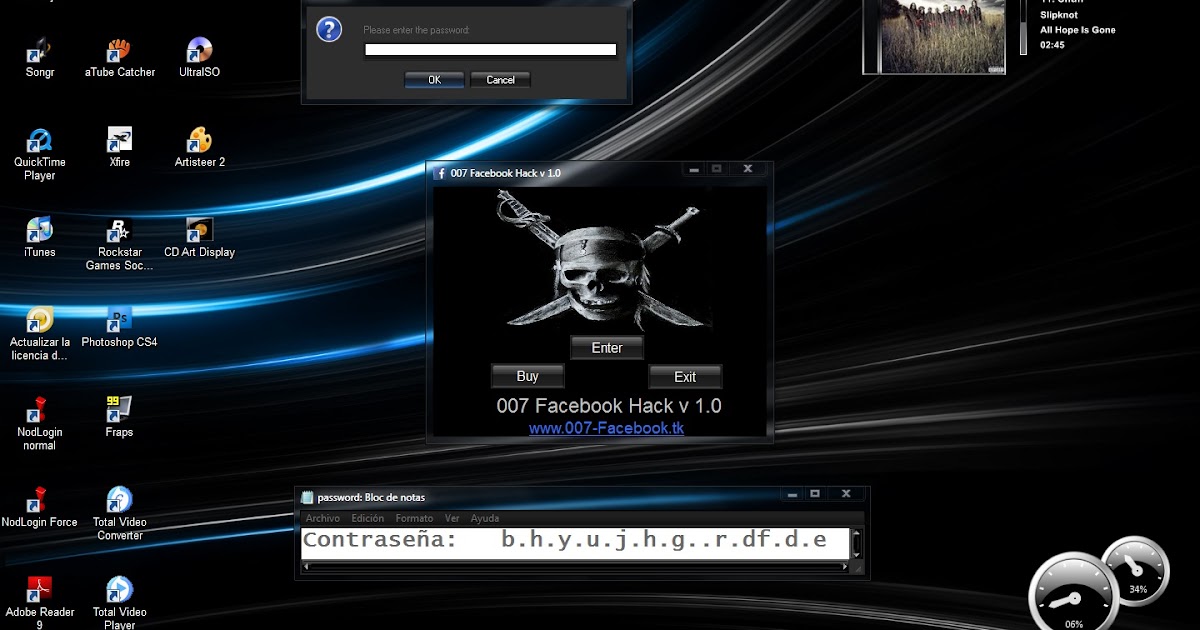
Task: Open the Adobe Reader 9 shortcut
Action: coord(40,603)
